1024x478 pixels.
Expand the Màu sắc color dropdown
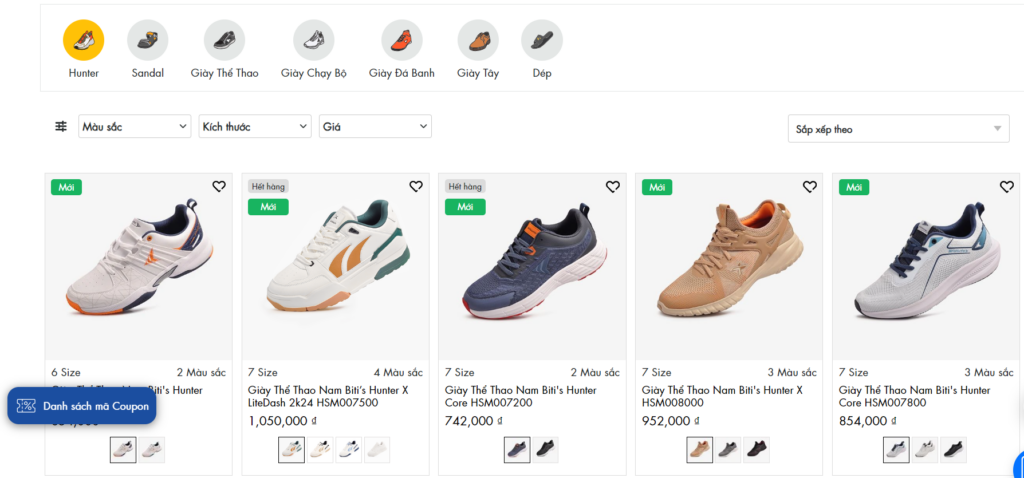[134, 127]
